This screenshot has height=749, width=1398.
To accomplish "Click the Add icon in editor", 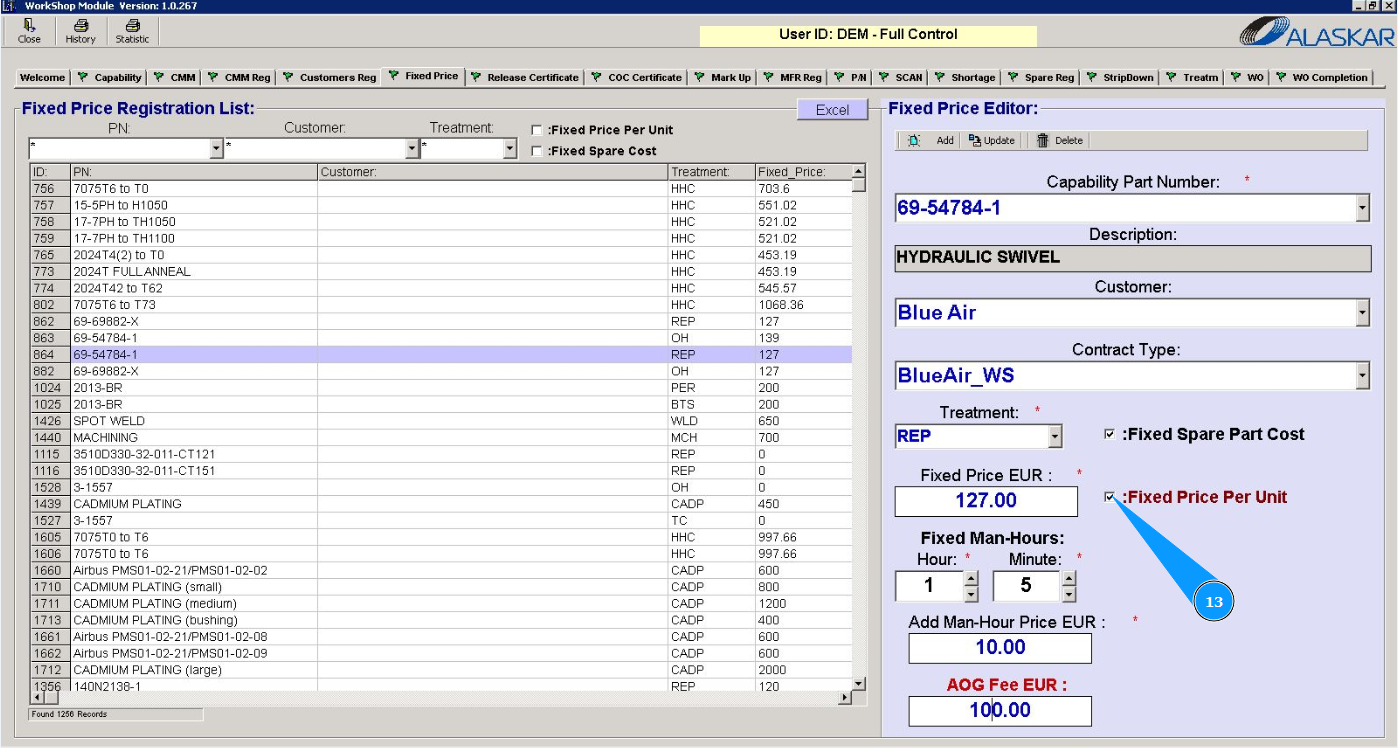I will [914, 141].
